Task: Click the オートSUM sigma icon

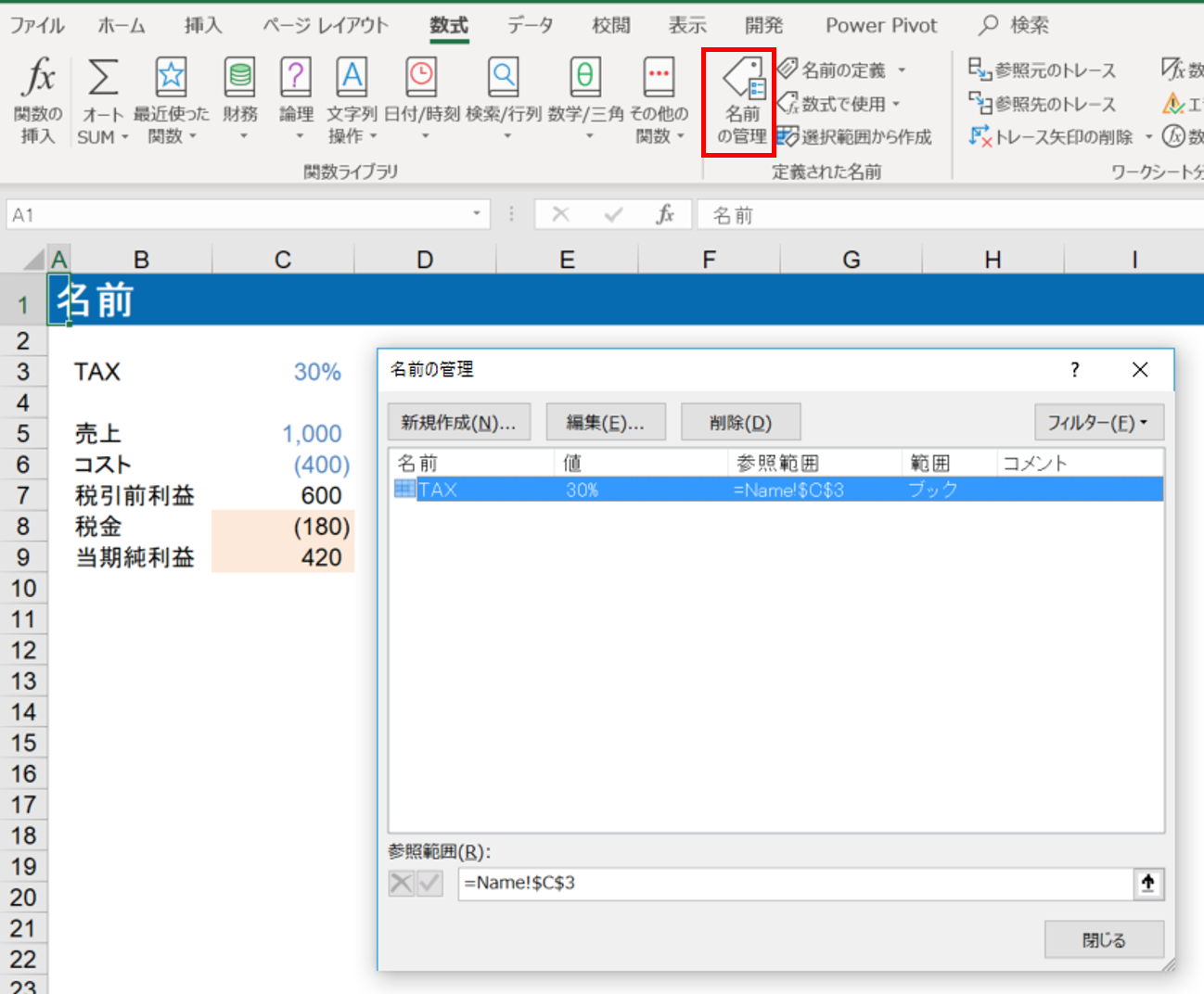Action: click(x=102, y=78)
